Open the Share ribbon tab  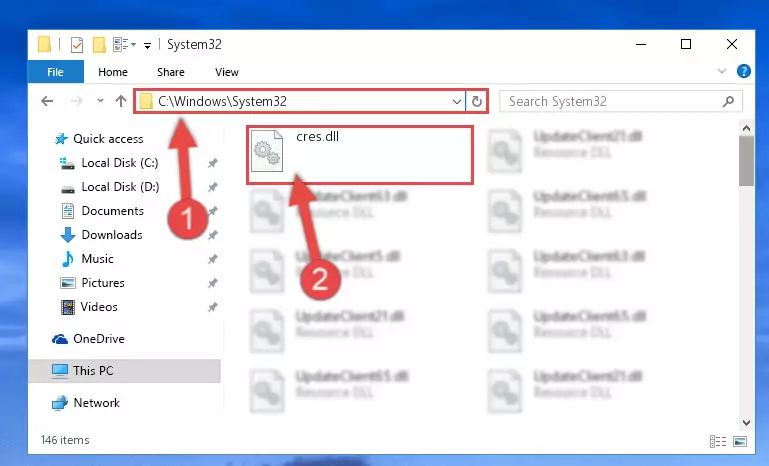171,72
